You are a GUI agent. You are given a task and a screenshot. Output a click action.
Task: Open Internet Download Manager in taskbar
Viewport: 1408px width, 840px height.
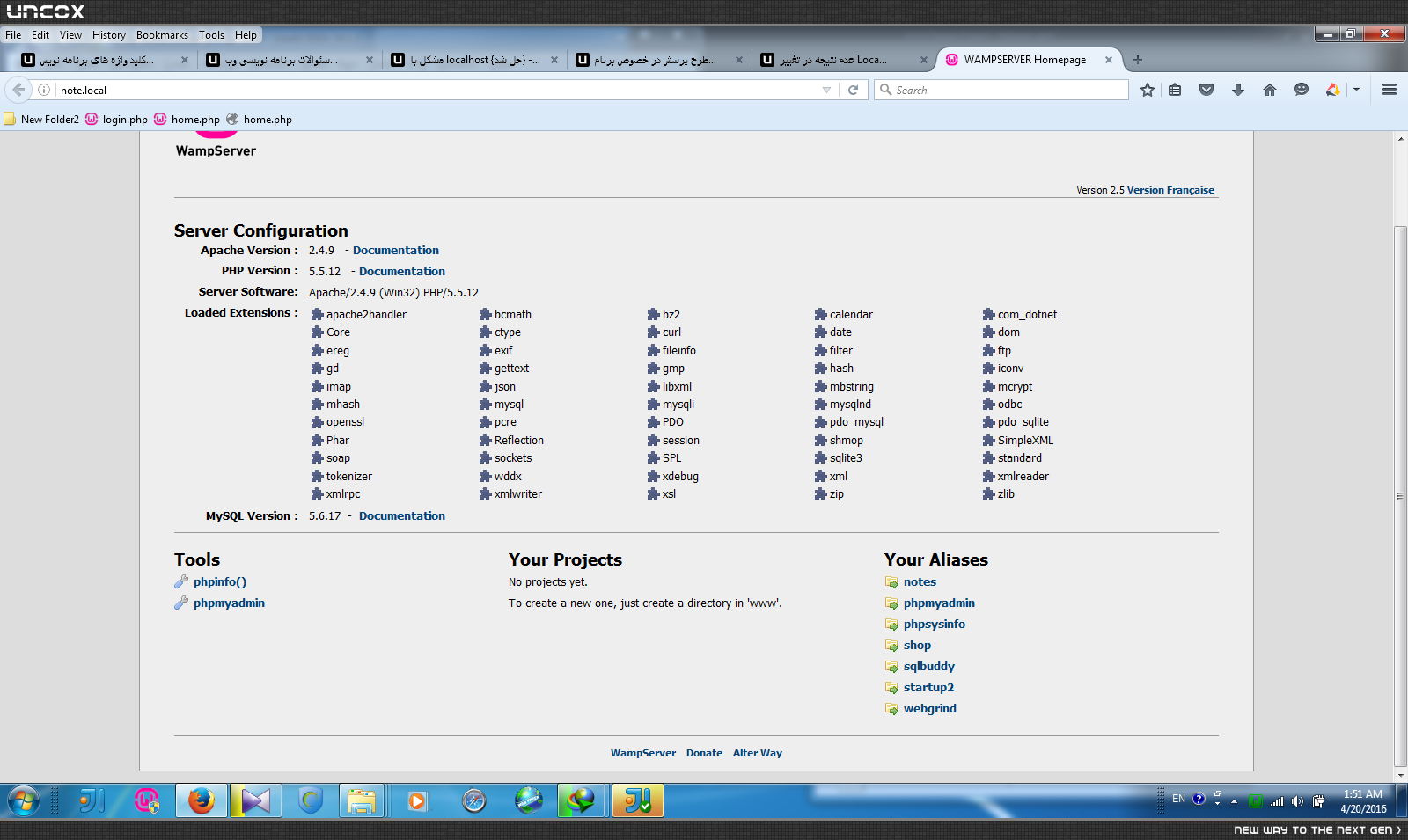tap(582, 801)
